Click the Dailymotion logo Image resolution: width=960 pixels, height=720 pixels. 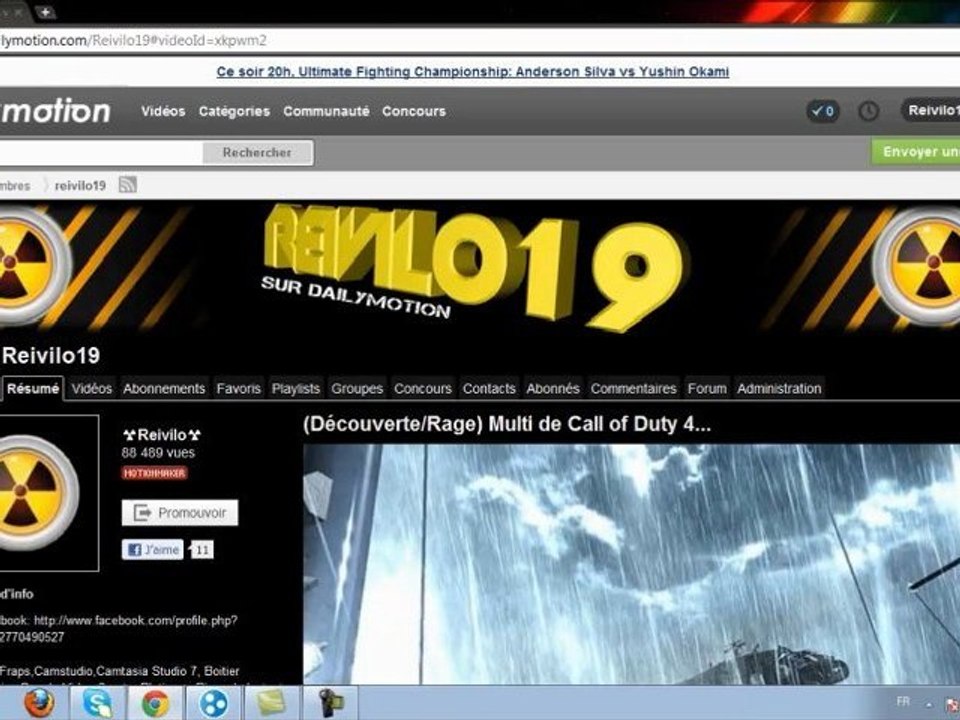tap(55, 111)
